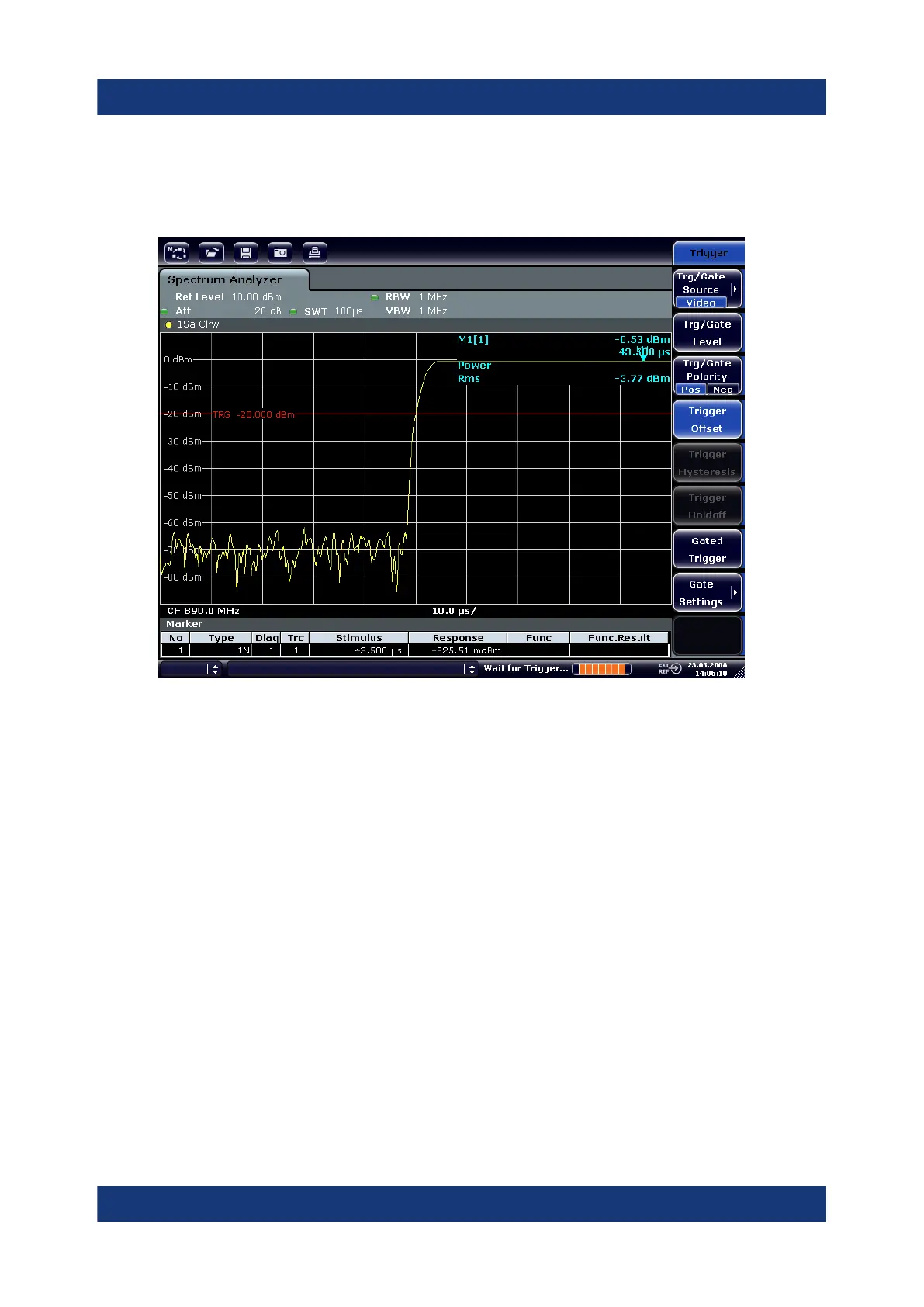Save settings with the floppy disk icon

246,253
